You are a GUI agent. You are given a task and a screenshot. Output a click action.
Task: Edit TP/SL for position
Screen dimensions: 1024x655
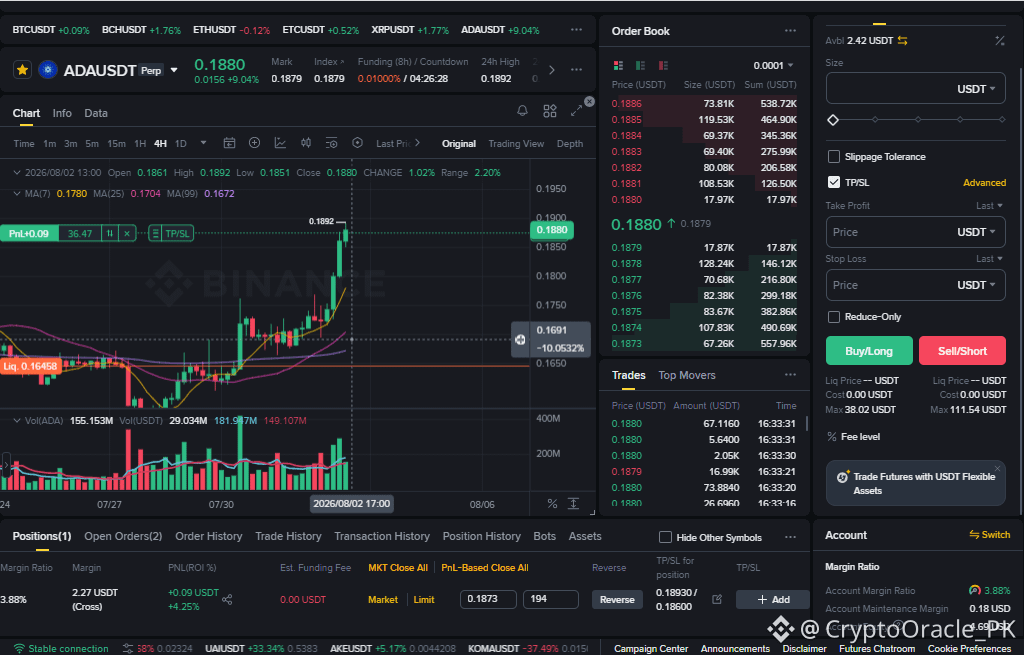716,599
